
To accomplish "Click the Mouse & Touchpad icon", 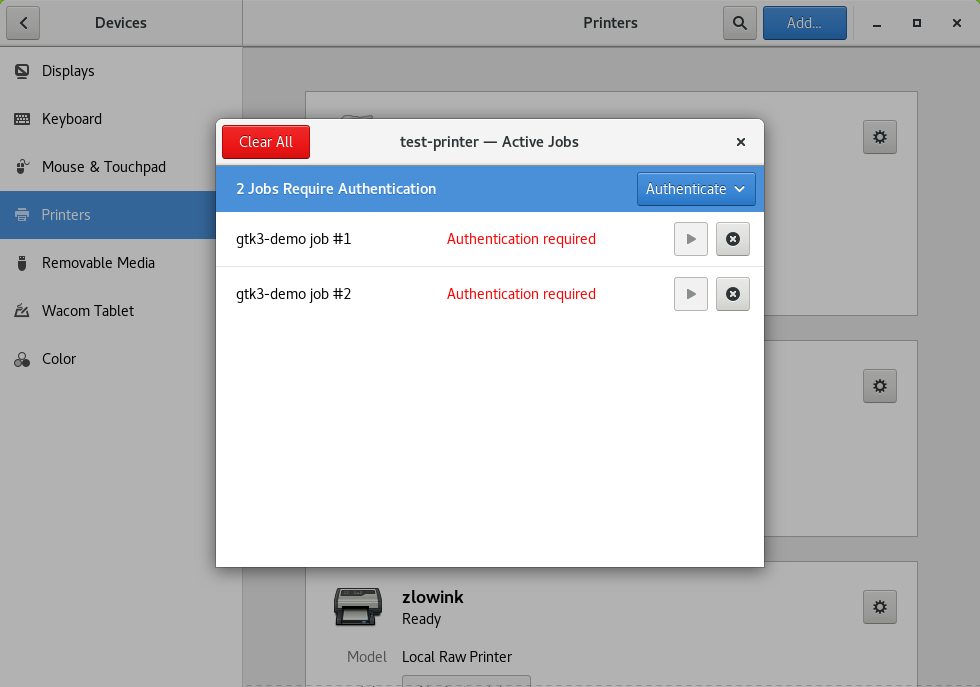I will [22, 167].
